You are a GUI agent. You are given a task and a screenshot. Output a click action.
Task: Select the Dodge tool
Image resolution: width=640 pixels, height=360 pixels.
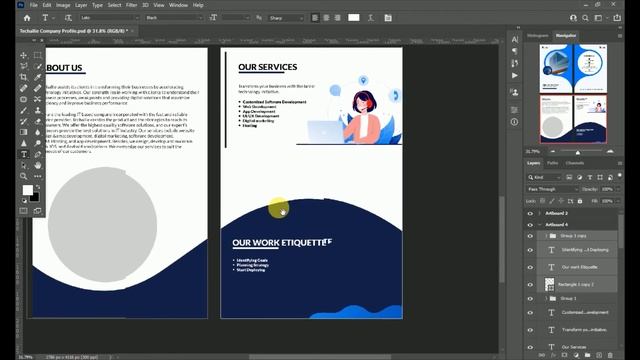38,143
